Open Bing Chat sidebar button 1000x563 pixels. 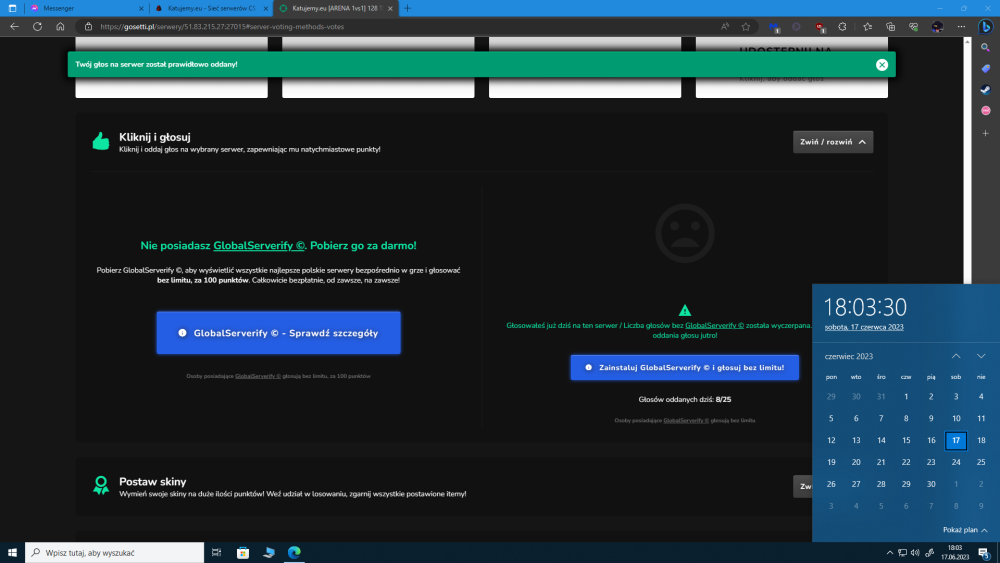pos(985,27)
